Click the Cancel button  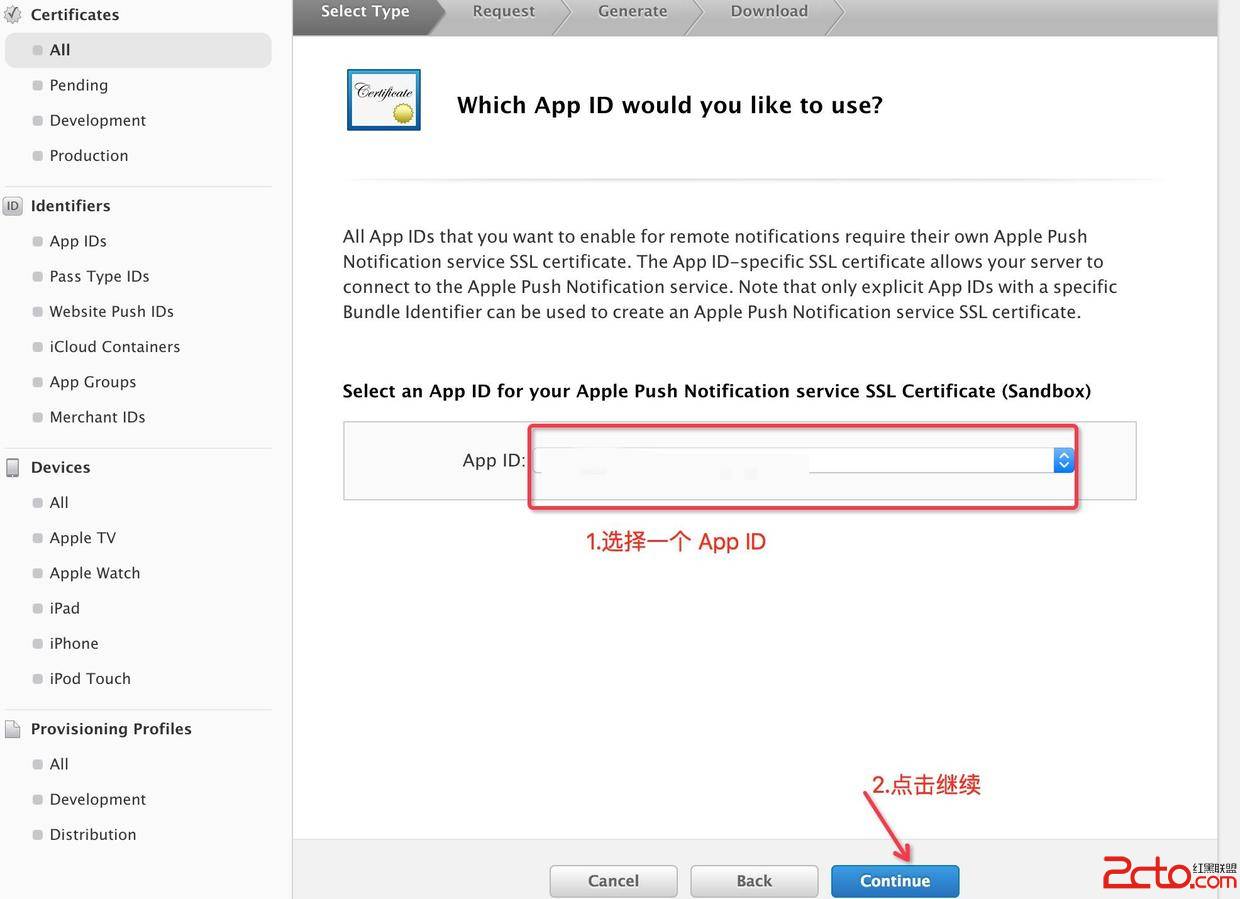click(613, 880)
